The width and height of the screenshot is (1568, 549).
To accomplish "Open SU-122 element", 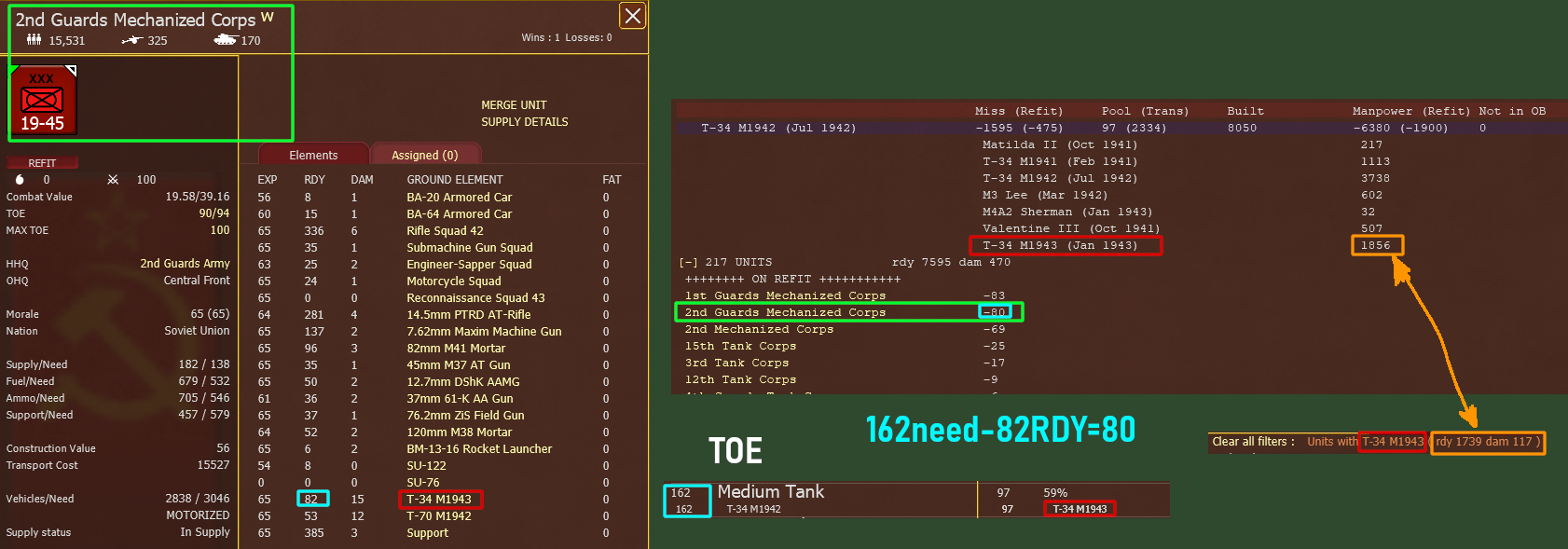I will 426,466.
